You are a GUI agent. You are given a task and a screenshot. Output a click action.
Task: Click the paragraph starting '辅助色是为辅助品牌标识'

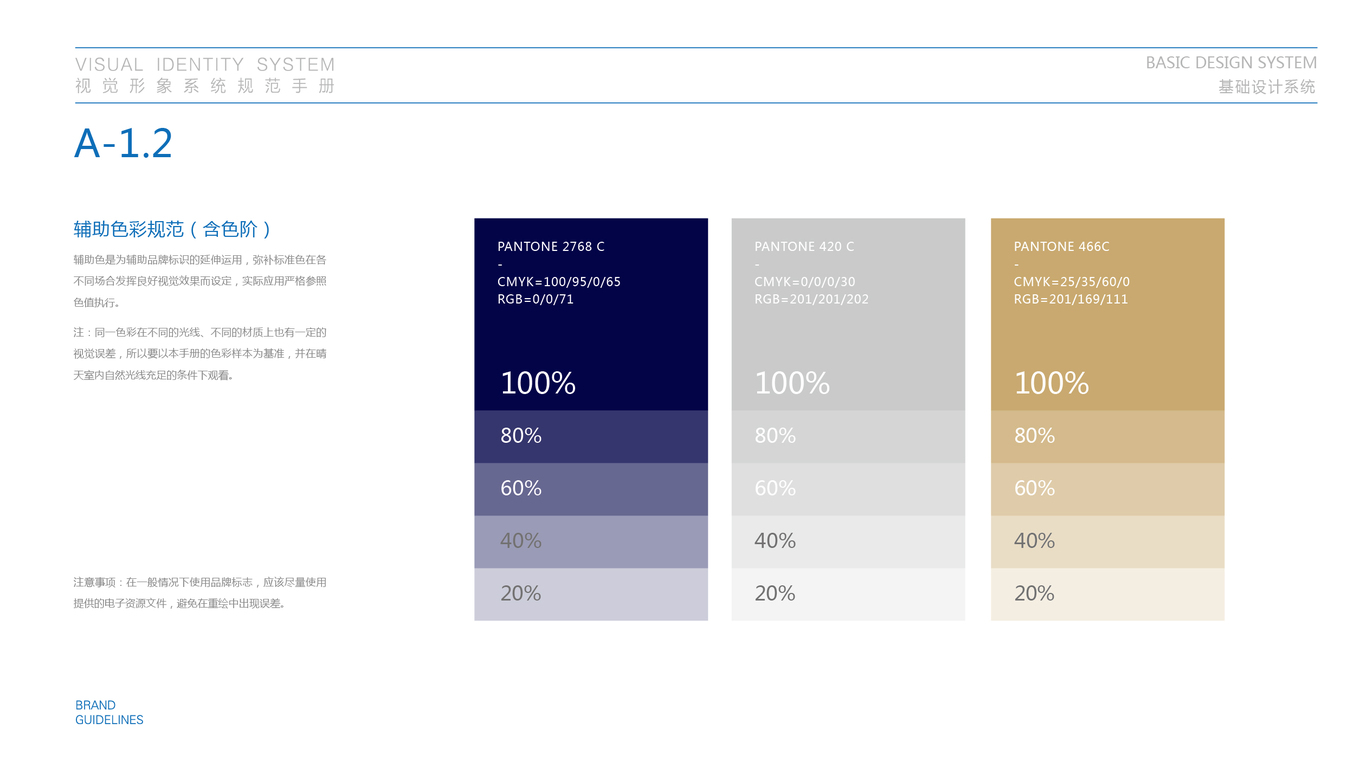coord(200,280)
